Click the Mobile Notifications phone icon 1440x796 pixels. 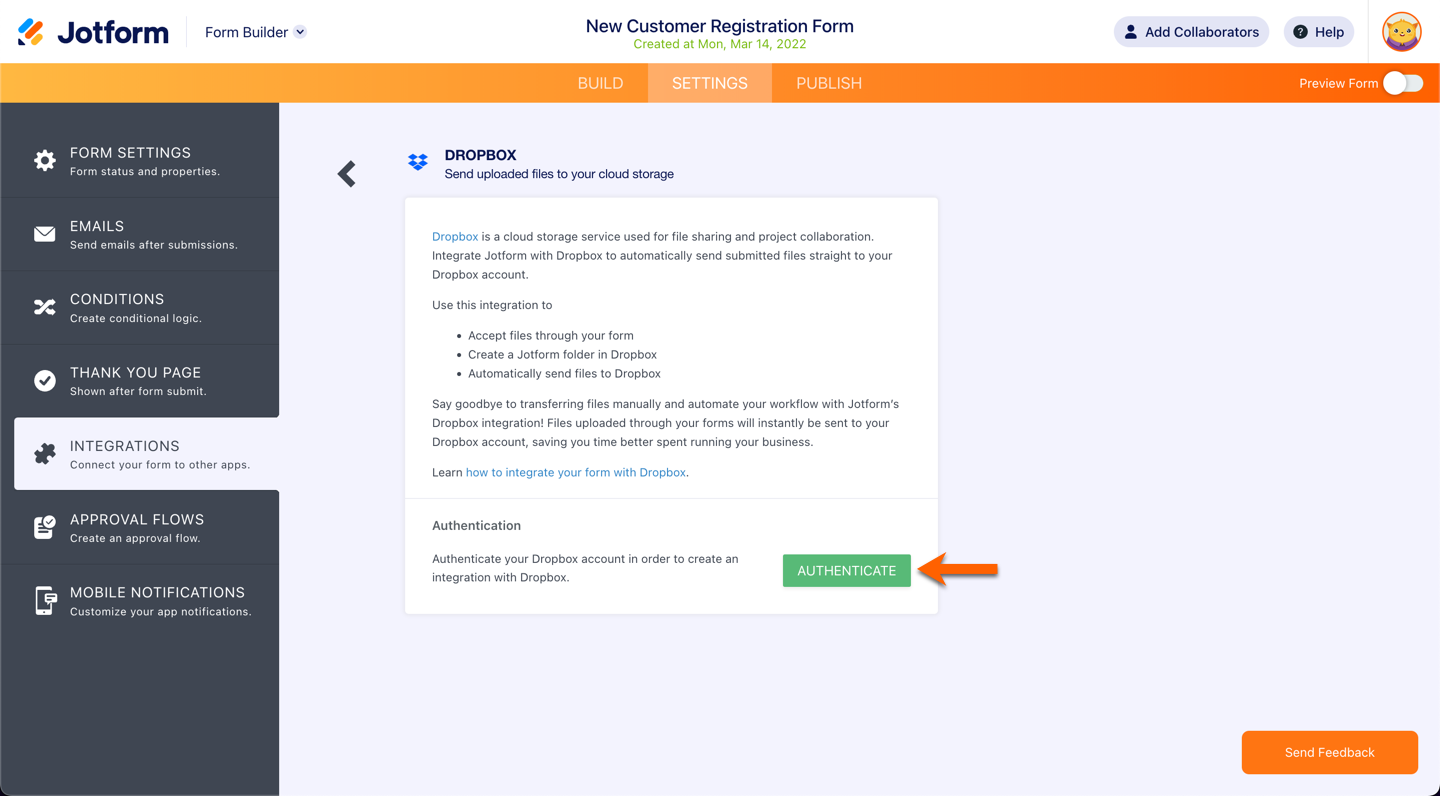coord(45,600)
